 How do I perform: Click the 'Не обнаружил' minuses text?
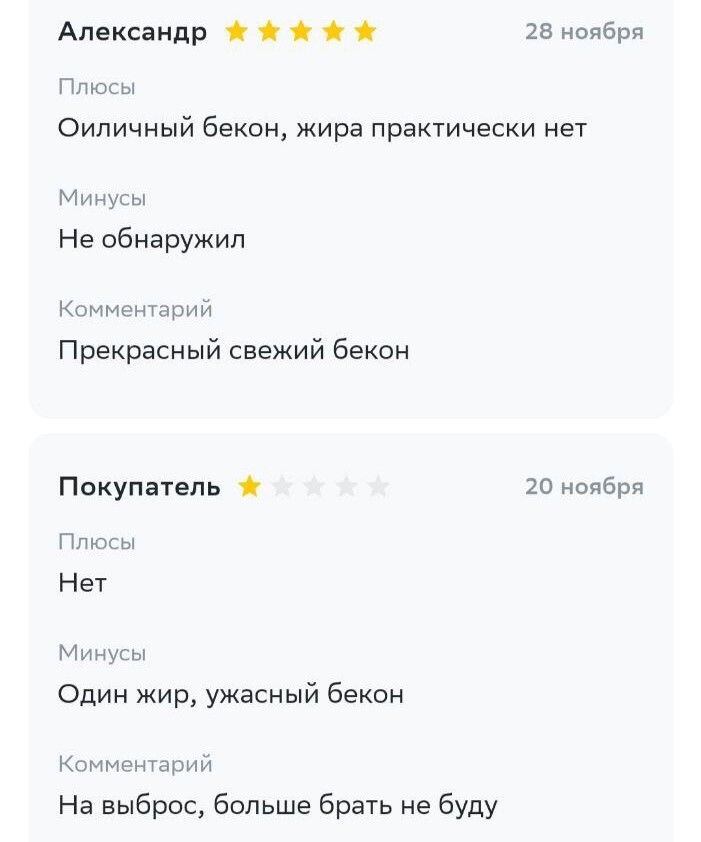151,239
